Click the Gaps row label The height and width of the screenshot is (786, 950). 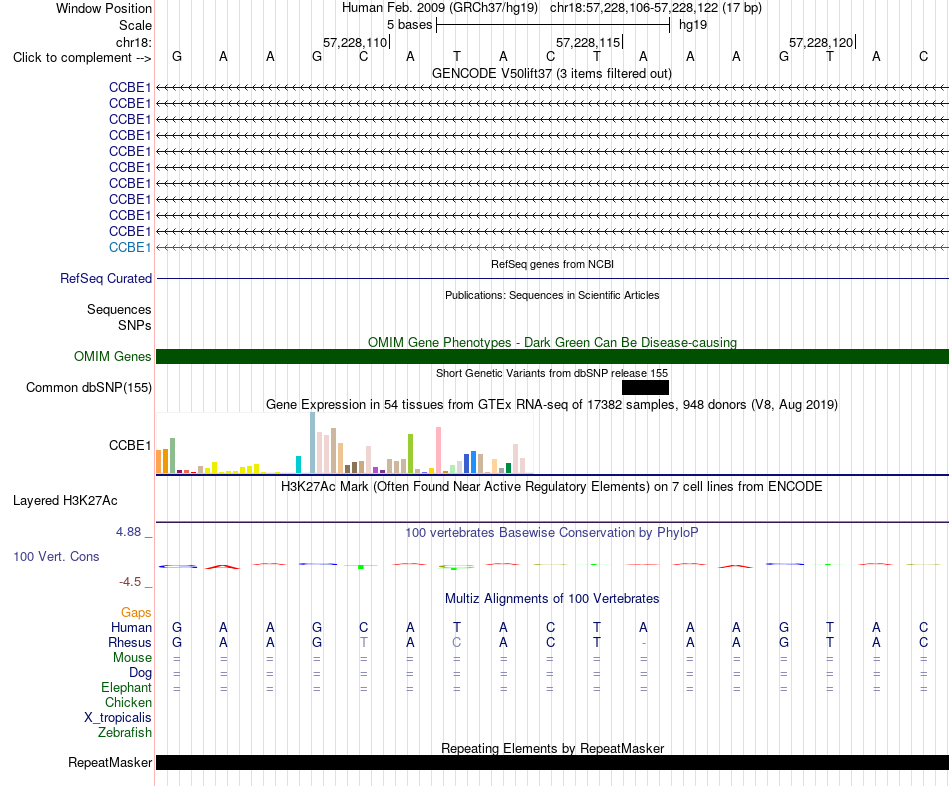point(136,613)
